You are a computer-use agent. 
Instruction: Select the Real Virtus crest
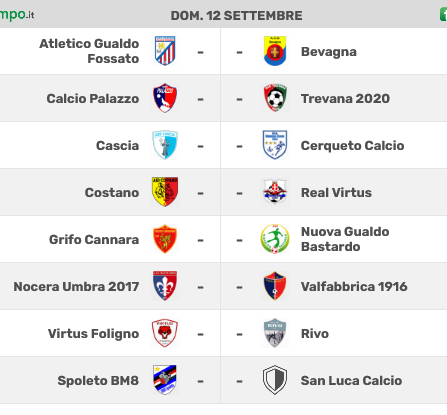[x=275, y=191]
